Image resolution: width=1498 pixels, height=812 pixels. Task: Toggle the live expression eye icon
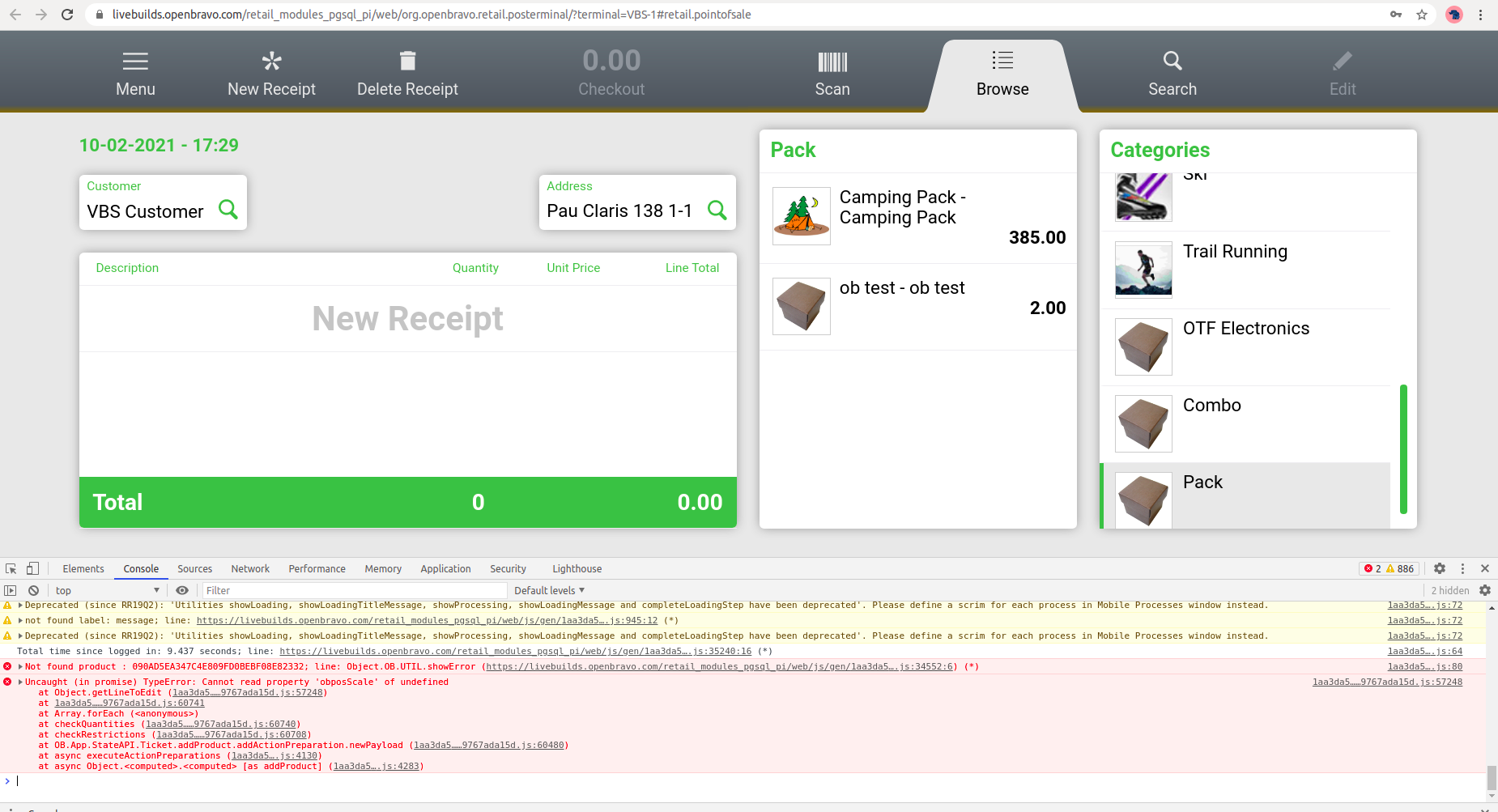(x=182, y=590)
